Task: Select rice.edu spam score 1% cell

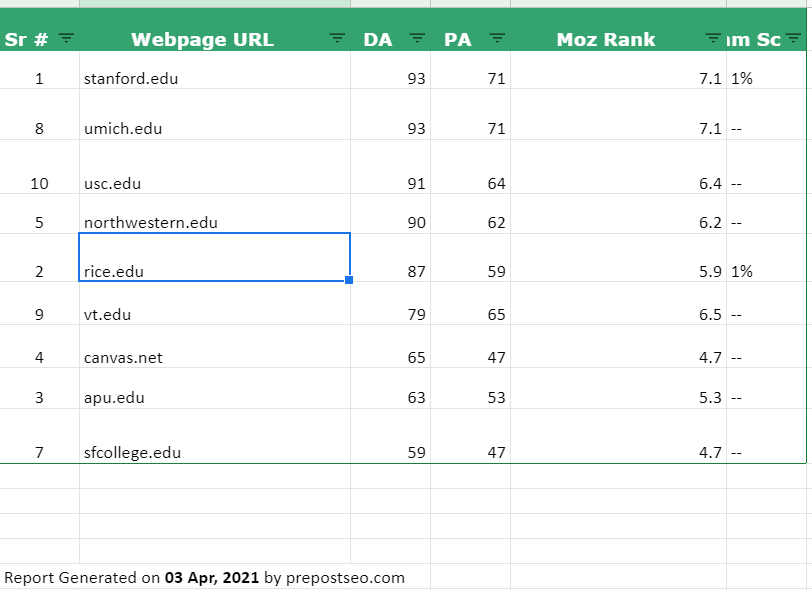Action: point(766,258)
